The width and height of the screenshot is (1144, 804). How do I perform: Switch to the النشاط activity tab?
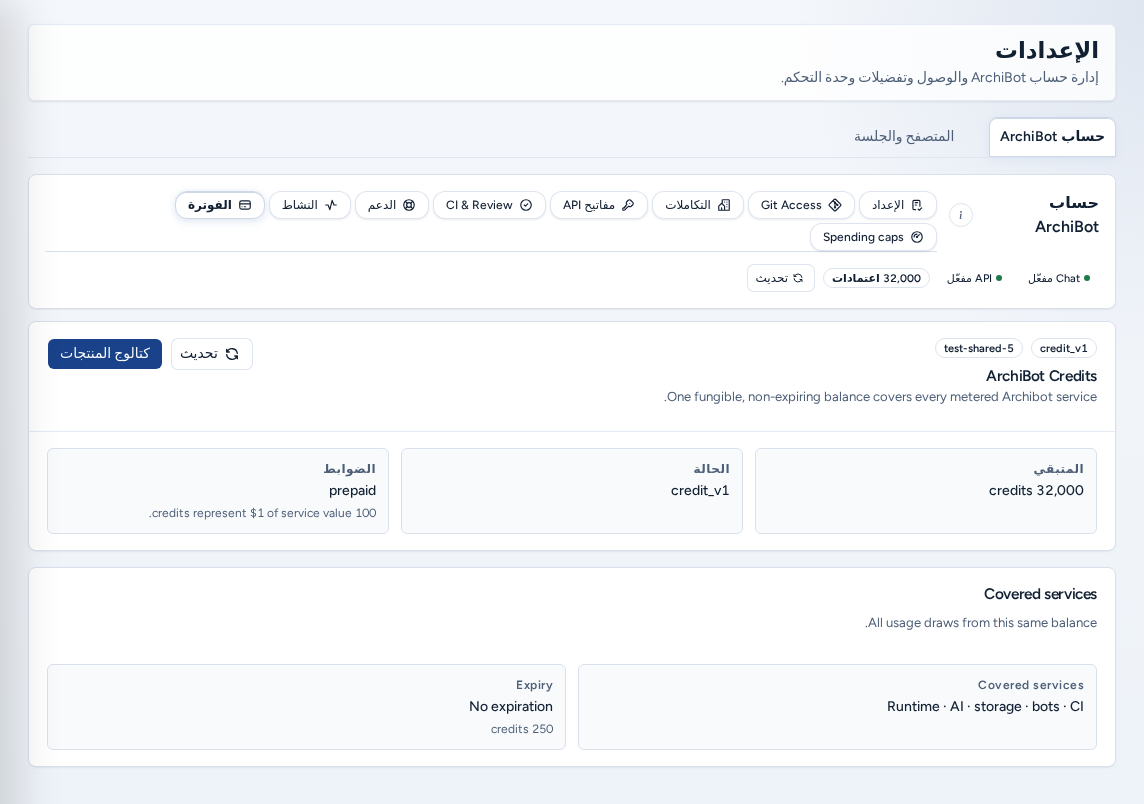[309, 205]
